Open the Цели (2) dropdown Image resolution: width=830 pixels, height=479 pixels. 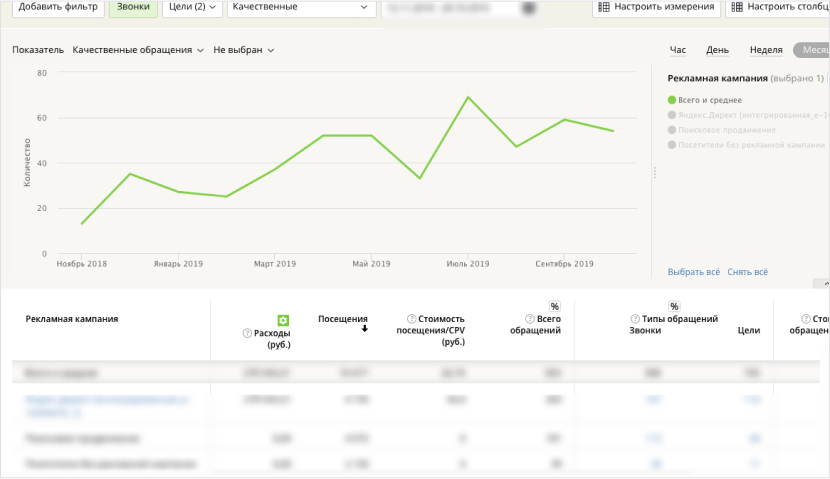tap(192, 8)
